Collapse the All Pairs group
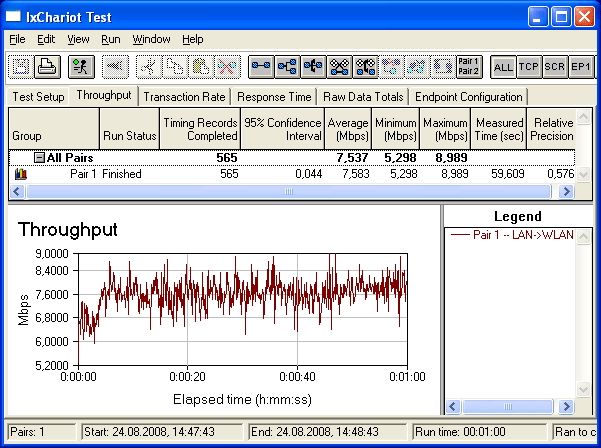This screenshot has height=448, width=601. point(39,158)
